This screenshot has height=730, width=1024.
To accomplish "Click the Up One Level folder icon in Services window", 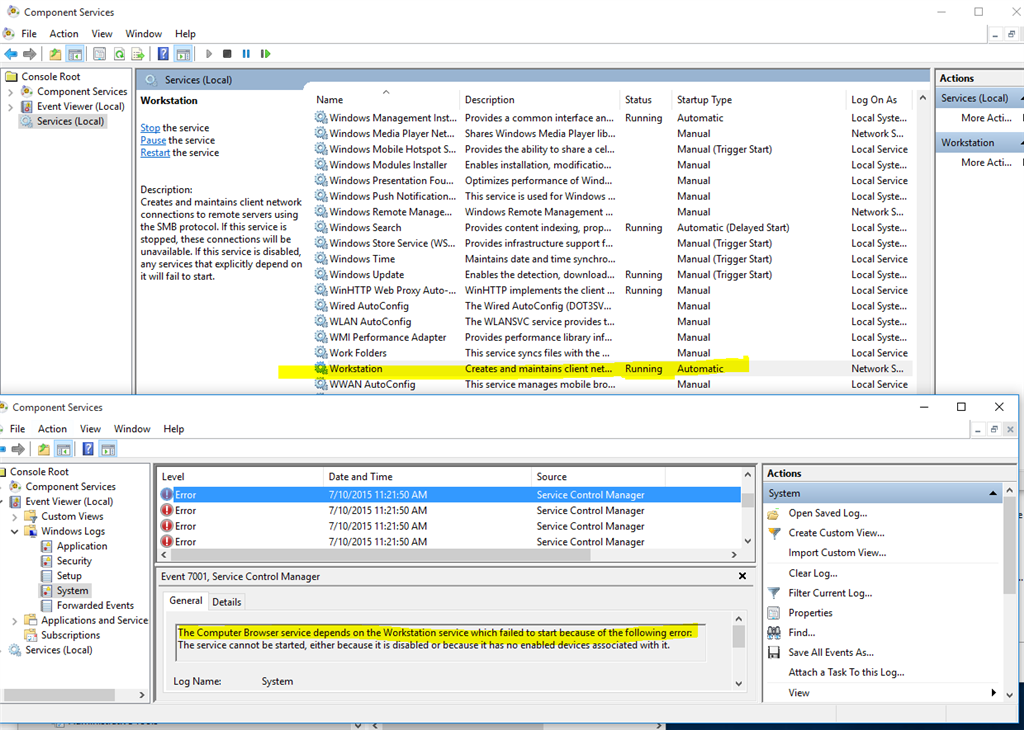I will coord(56,54).
